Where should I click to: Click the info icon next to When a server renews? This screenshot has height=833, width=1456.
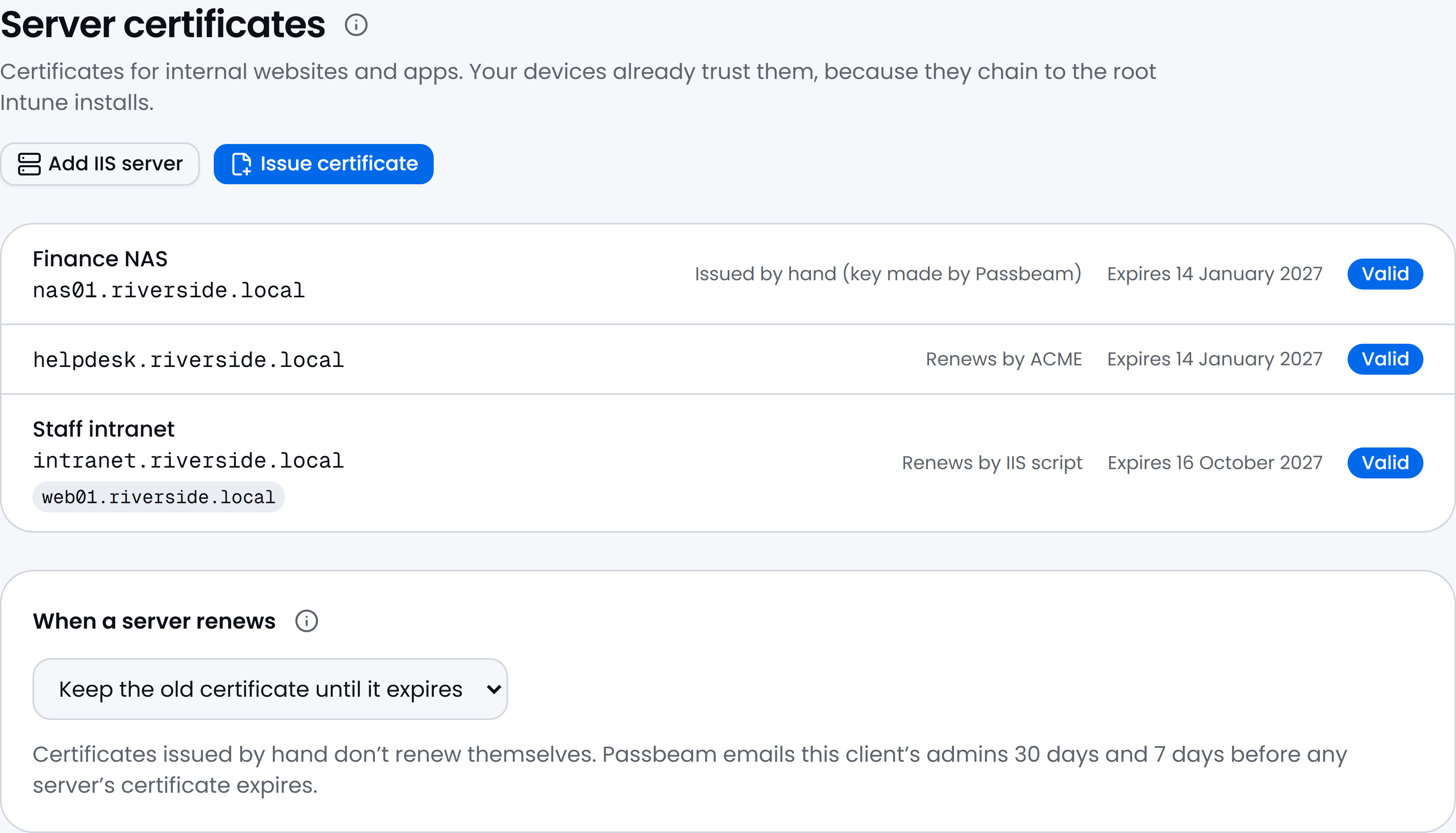coord(306,621)
